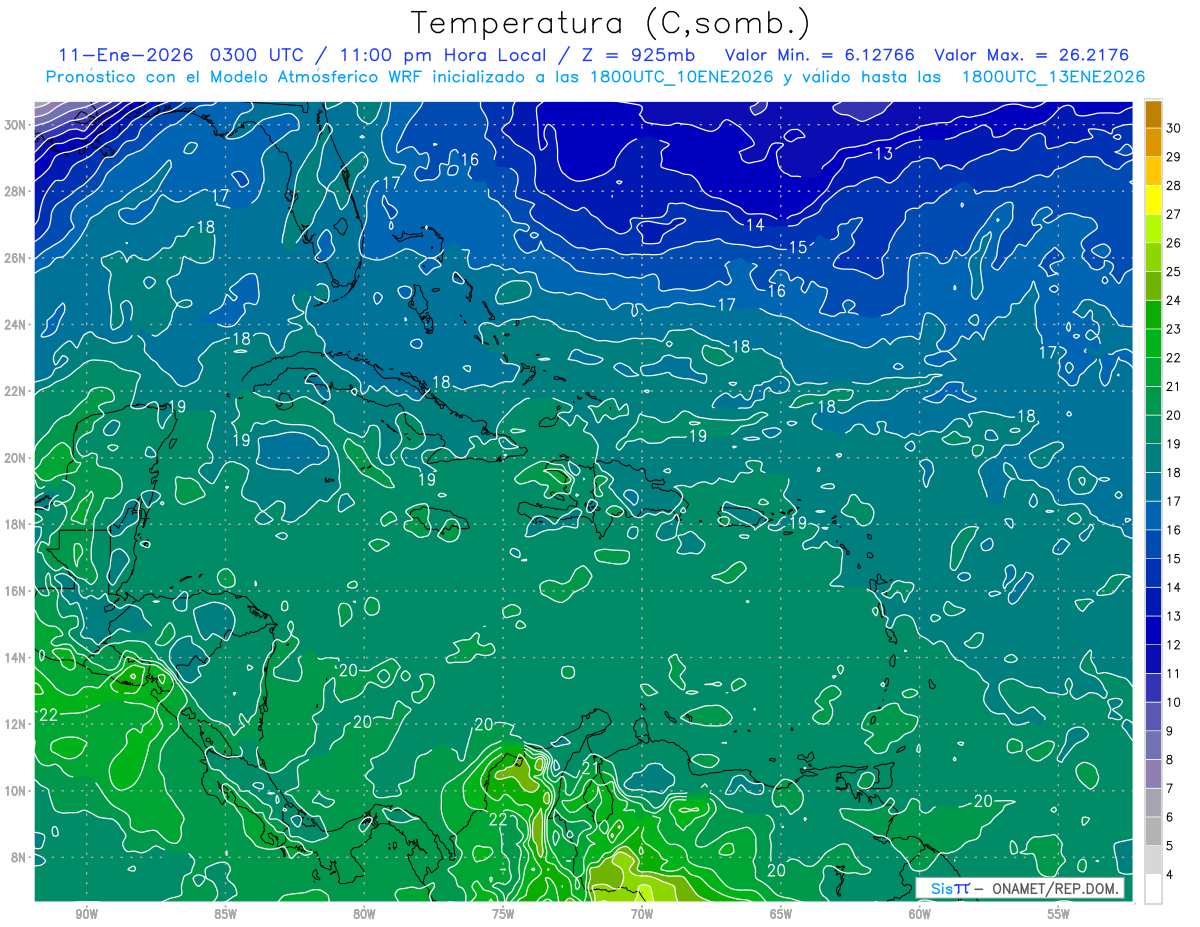Click the color bar scale label '28'
The image size is (1200, 927).
pos(1173,185)
